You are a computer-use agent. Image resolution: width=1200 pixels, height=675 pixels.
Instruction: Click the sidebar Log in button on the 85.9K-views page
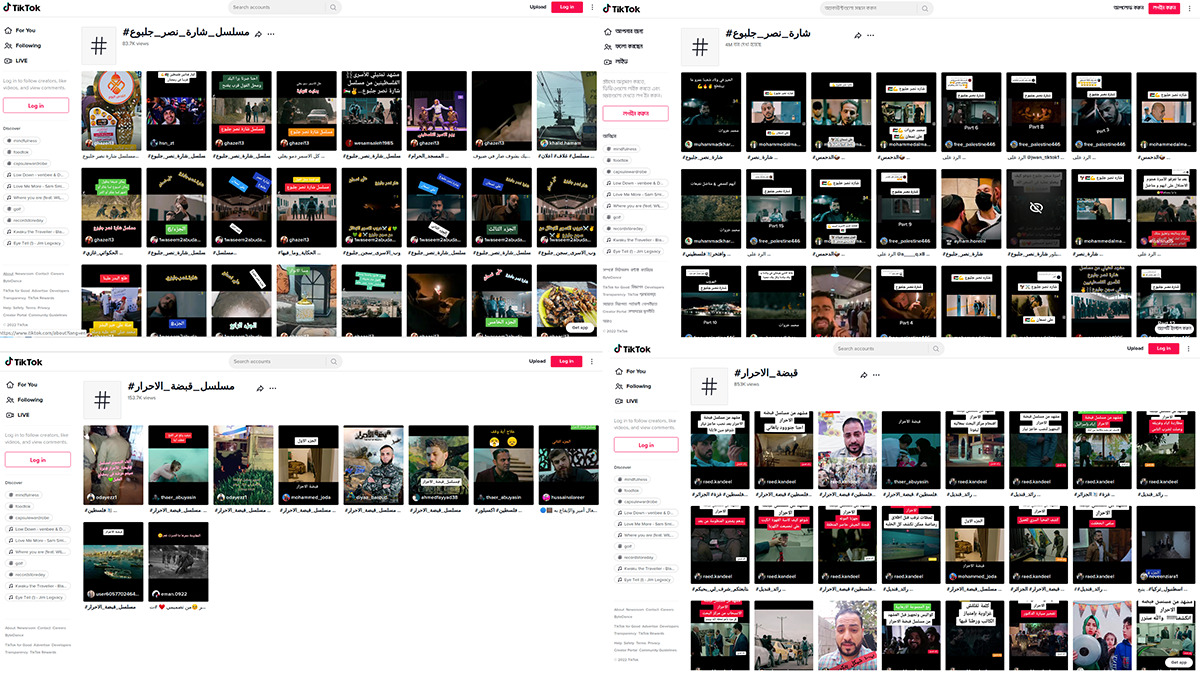click(x=646, y=445)
